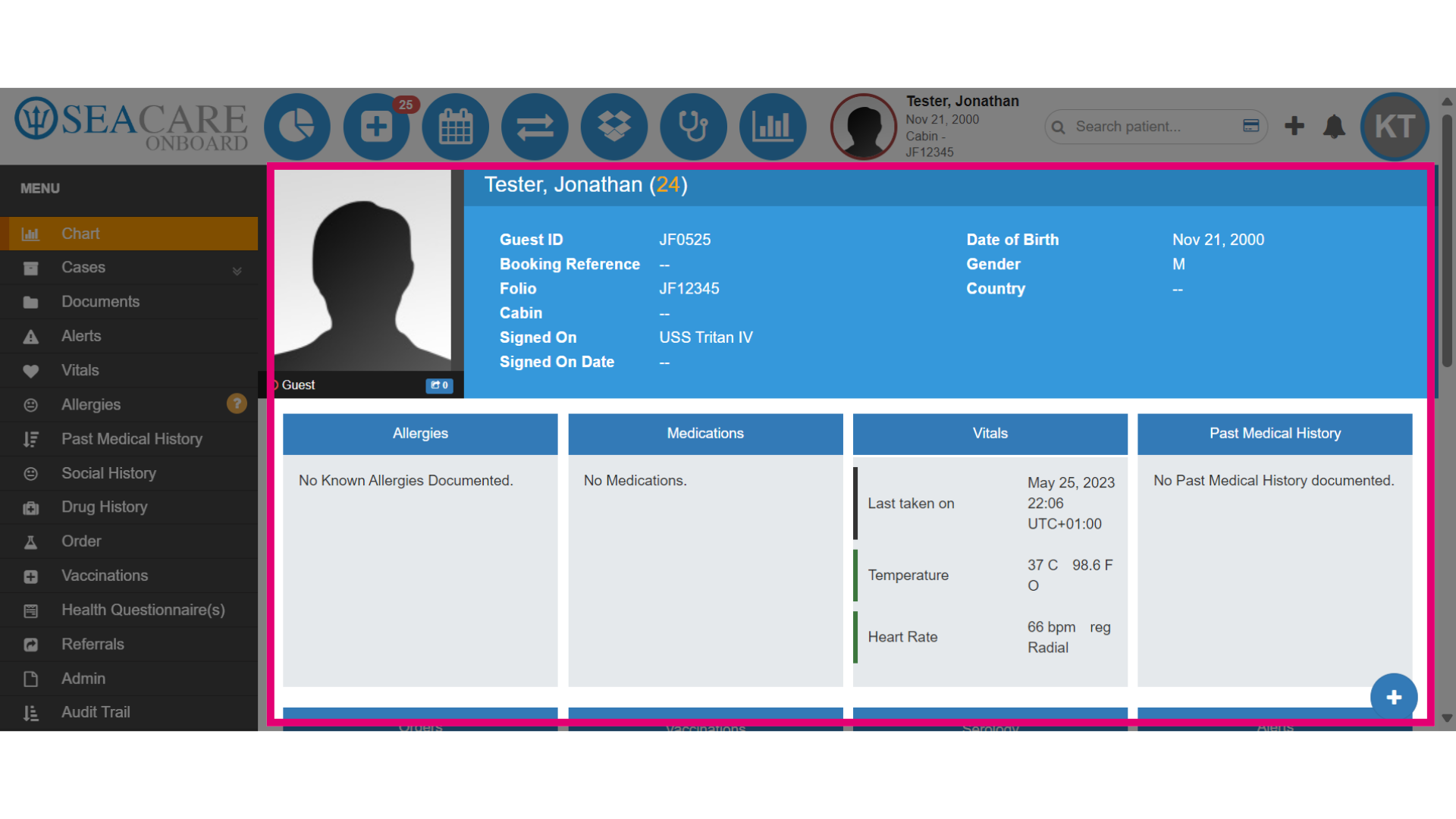Click the Order flask icon
This screenshot has width=1456, height=819.
pyautogui.click(x=30, y=542)
